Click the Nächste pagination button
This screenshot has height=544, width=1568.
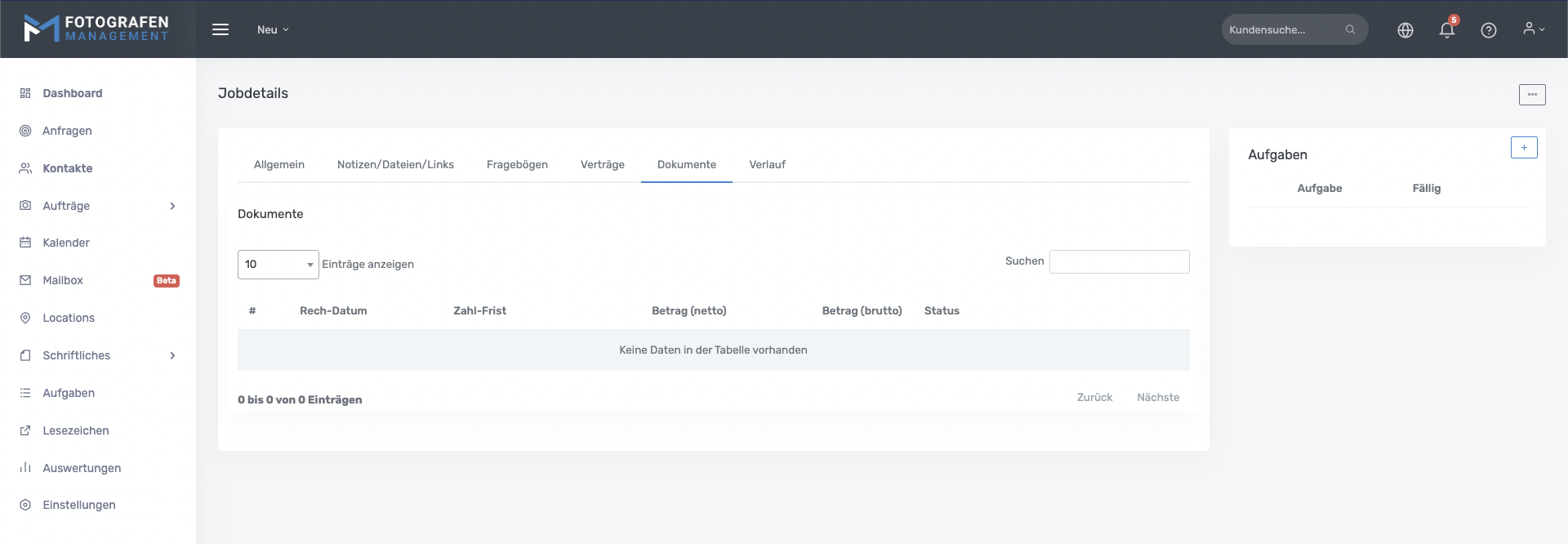click(x=1157, y=398)
